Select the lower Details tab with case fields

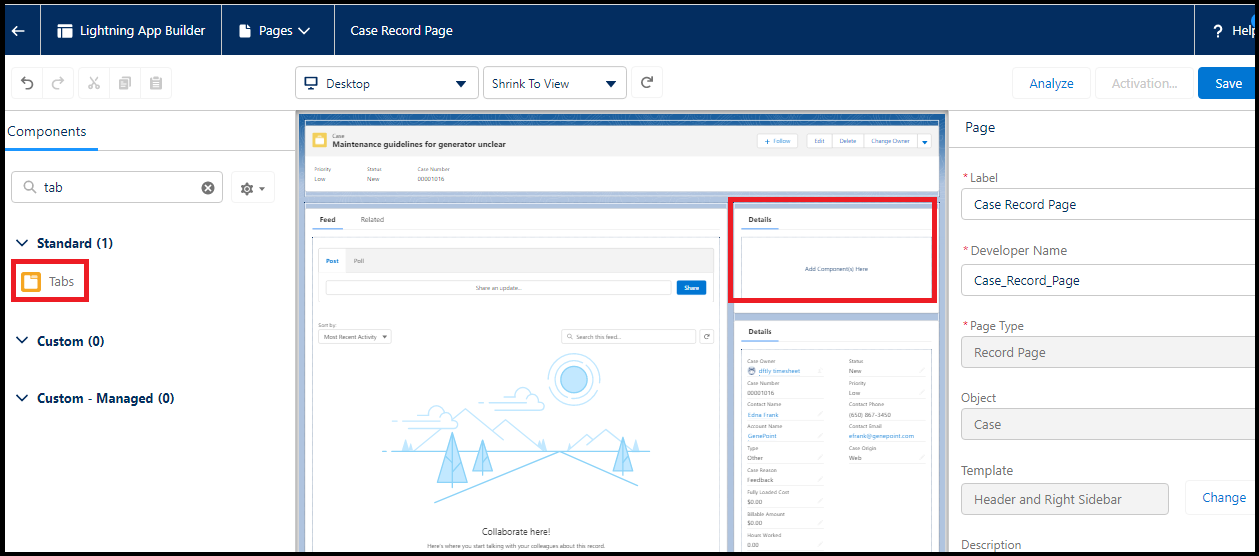760,331
